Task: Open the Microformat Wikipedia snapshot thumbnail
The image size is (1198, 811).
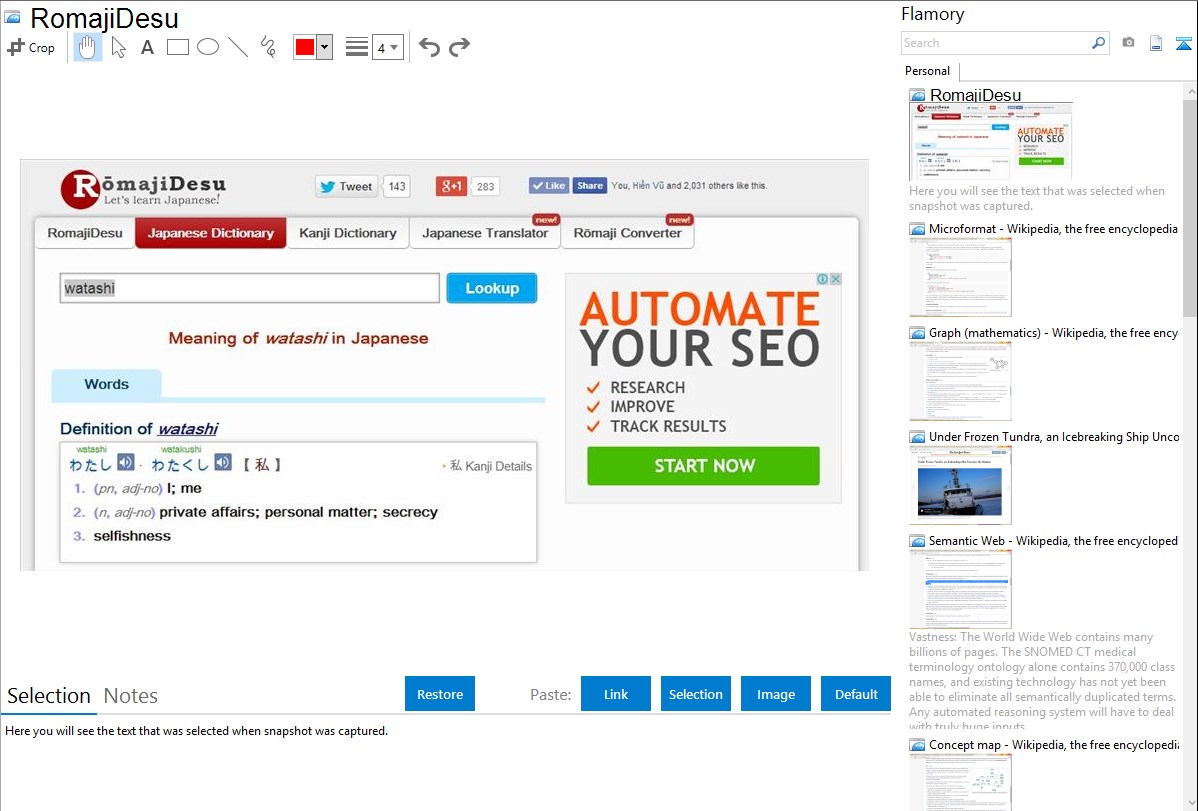Action: coord(960,277)
